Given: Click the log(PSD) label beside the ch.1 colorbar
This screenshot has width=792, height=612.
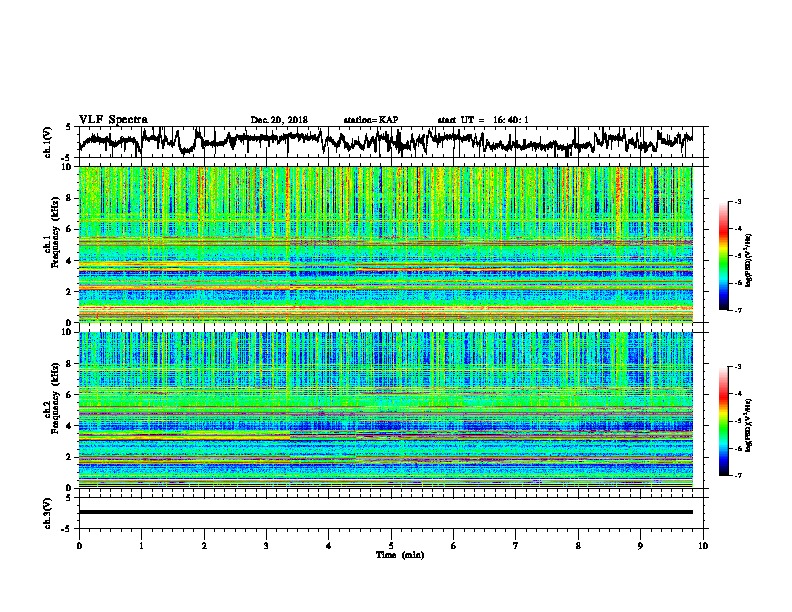Looking at the screenshot, I should tap(749, 260).
